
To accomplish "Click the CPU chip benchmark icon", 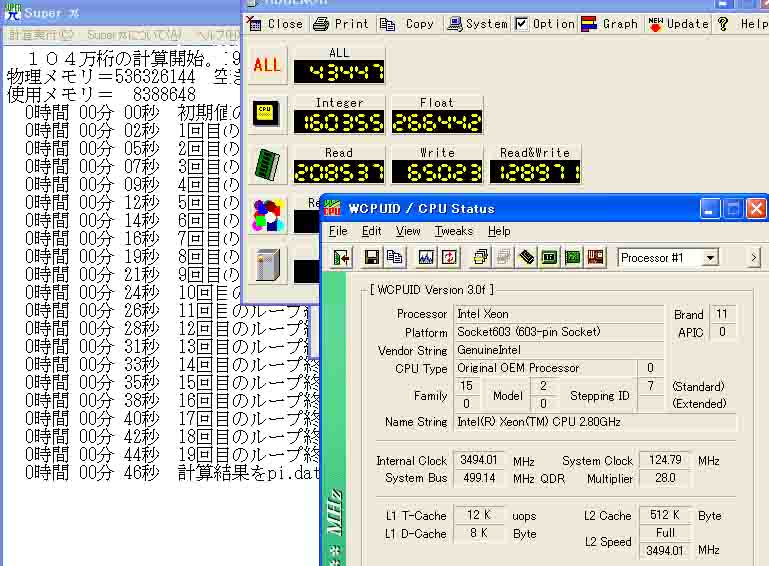I will [x=267, y=114].
